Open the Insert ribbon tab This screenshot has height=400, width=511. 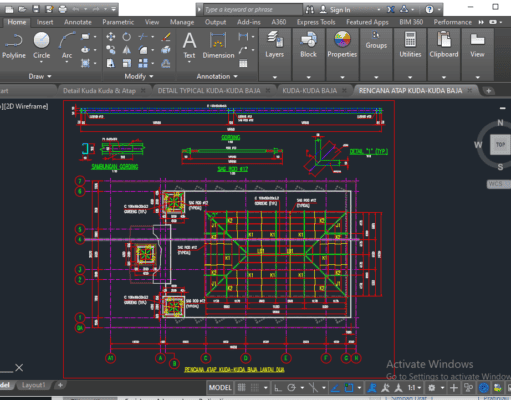point(45,22)
